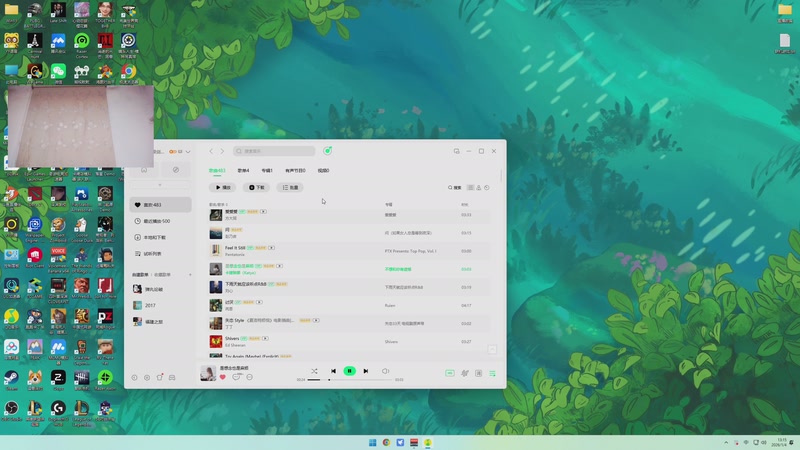Click the Download button
The image size is (800, 450).
[256, 187]
